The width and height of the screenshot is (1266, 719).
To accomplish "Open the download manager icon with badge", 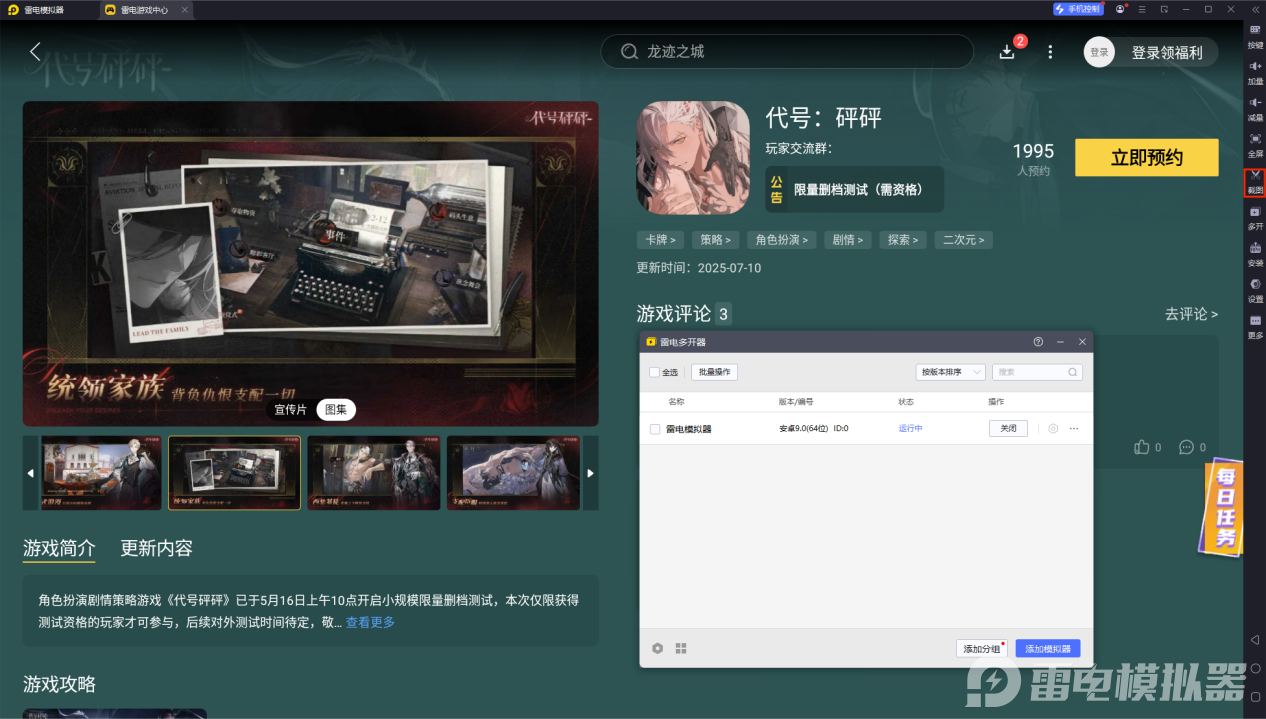I will [1008, 51].
